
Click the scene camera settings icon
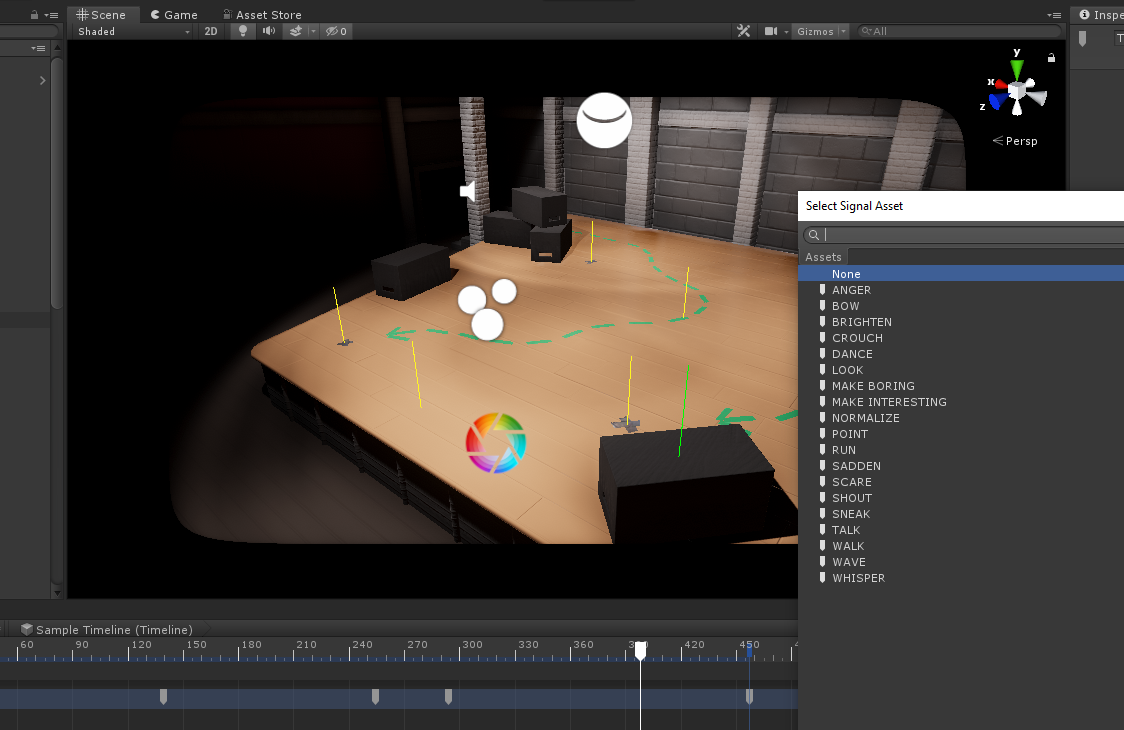pos(771,32)
